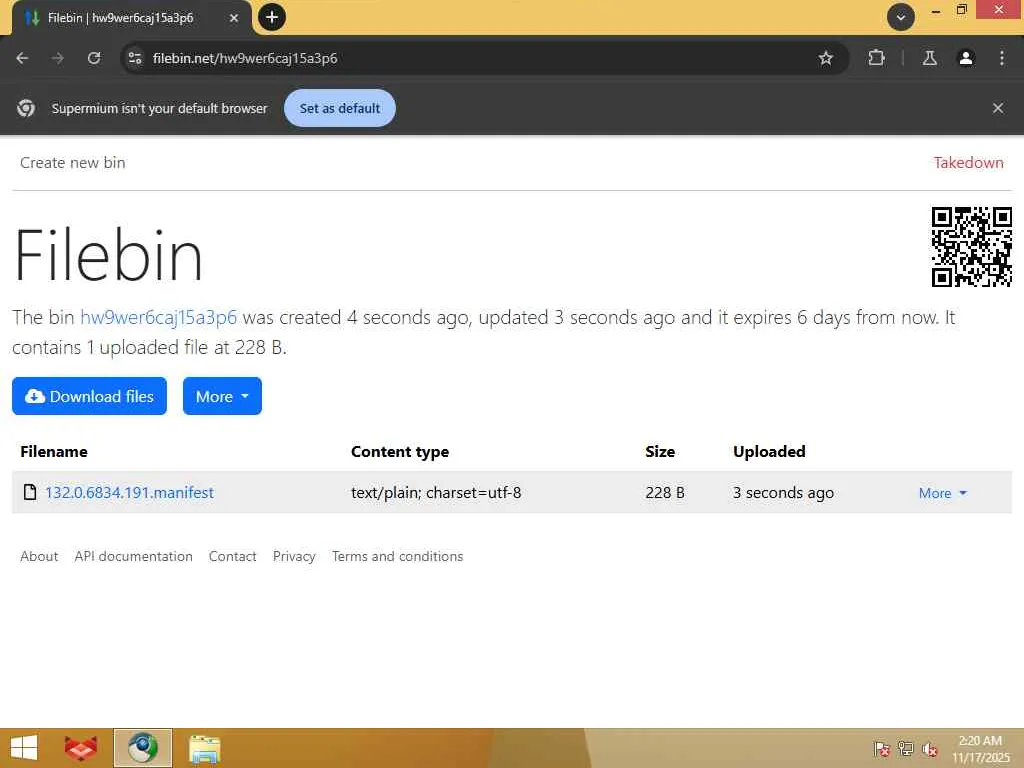This screenshot has height=768, width=1024.
Task: Open the Takedown link
Action: 968,163
